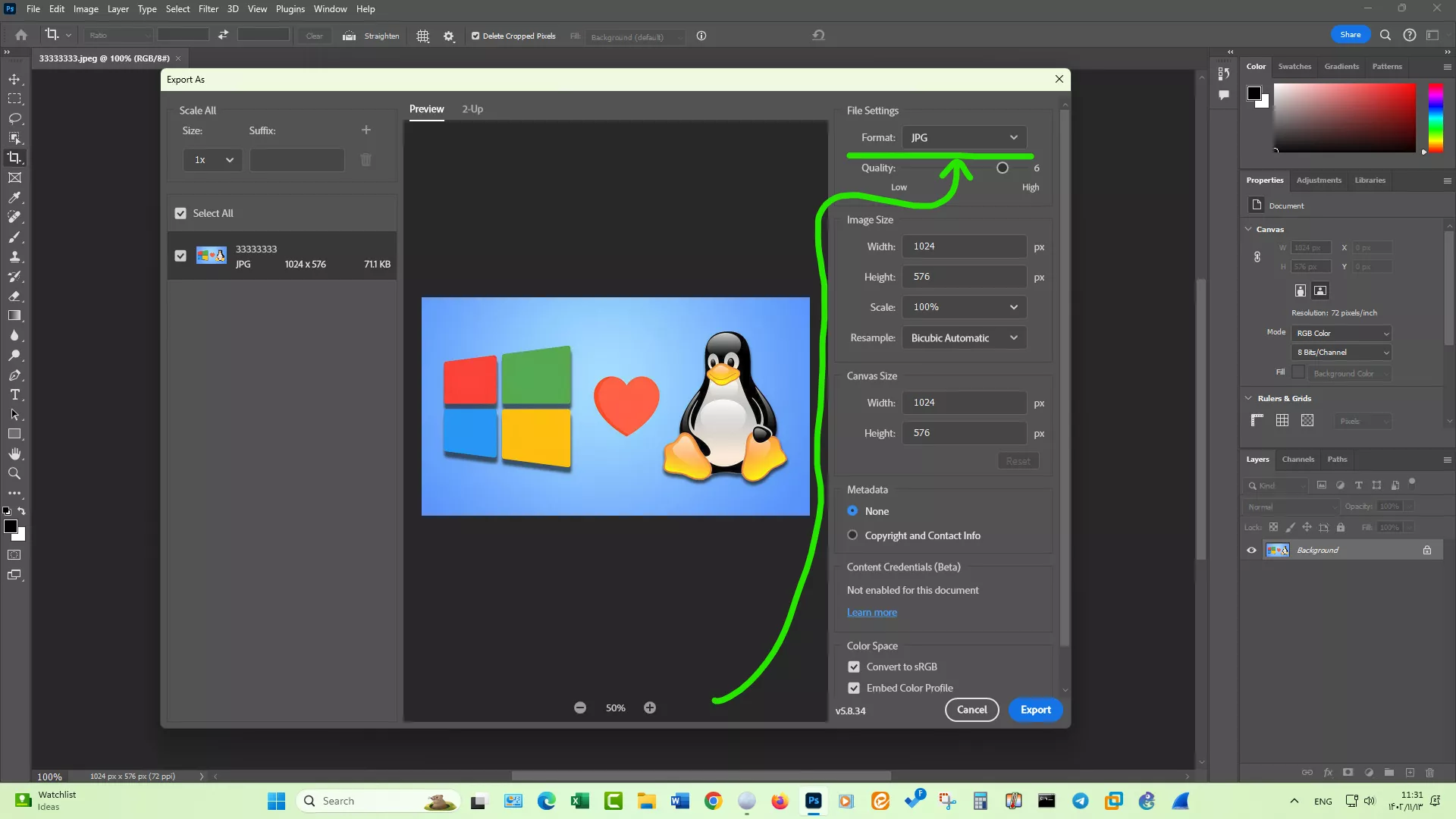Select the Spot Healing Brush tool
The image size is (1456, 819).
coord(14,217)
